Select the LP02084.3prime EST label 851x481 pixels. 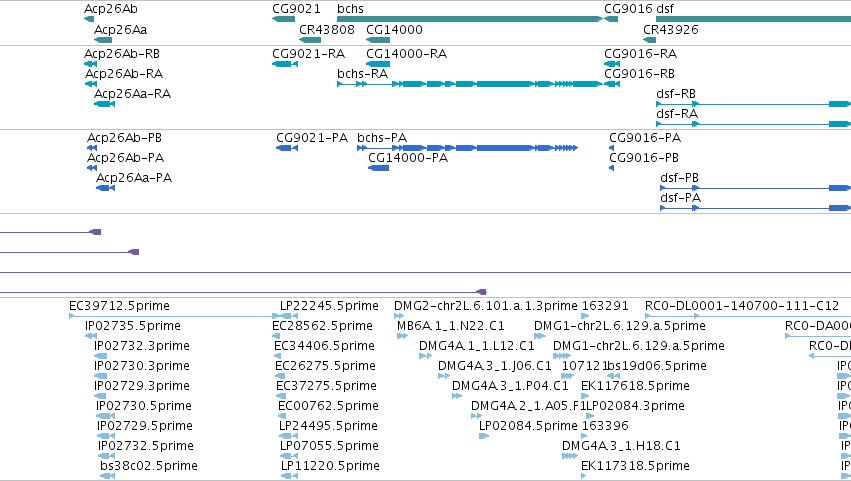[636, 406]
